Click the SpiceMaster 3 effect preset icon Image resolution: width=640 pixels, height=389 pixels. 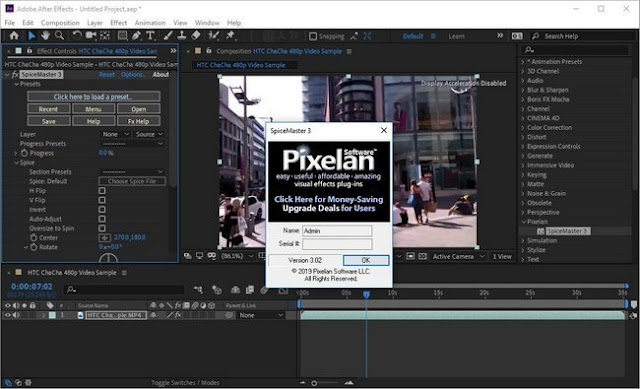click(x=541, y=231)
